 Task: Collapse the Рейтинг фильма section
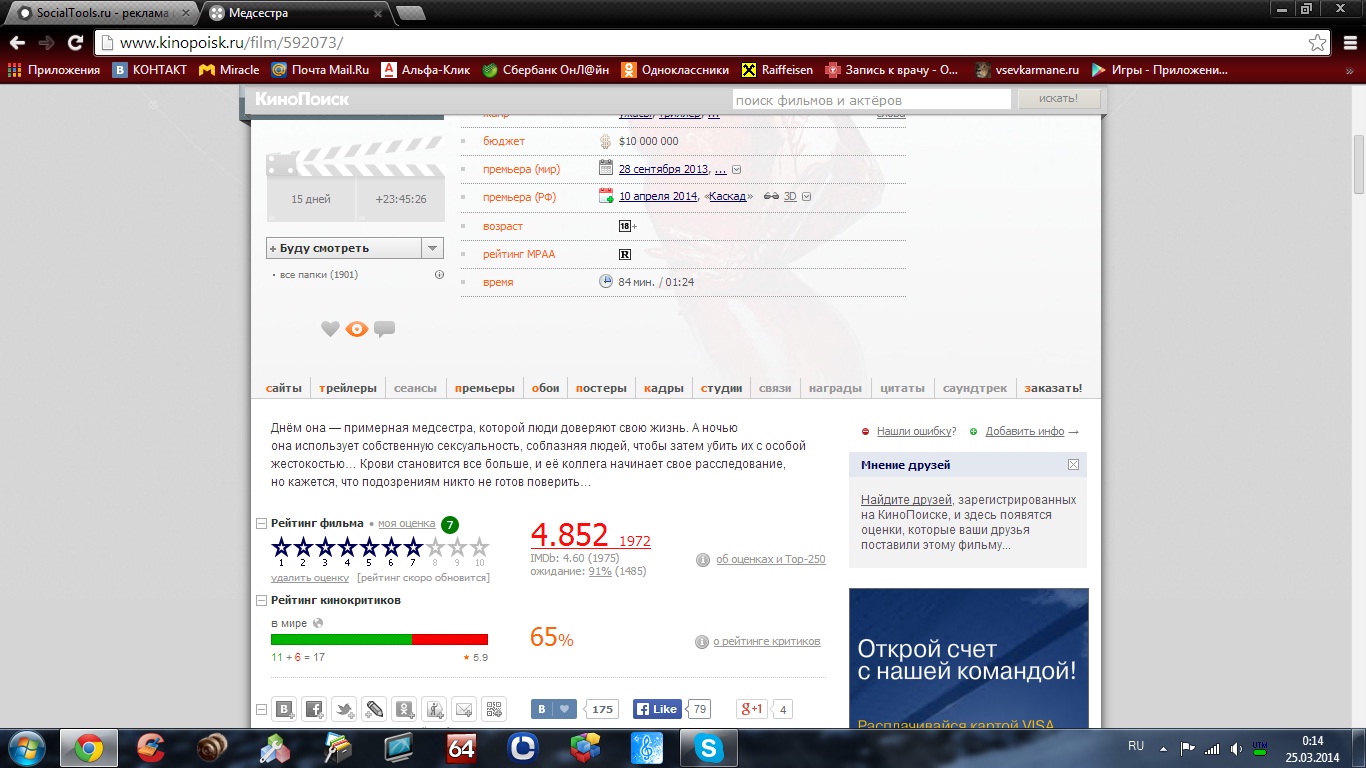tap(261, 524)
